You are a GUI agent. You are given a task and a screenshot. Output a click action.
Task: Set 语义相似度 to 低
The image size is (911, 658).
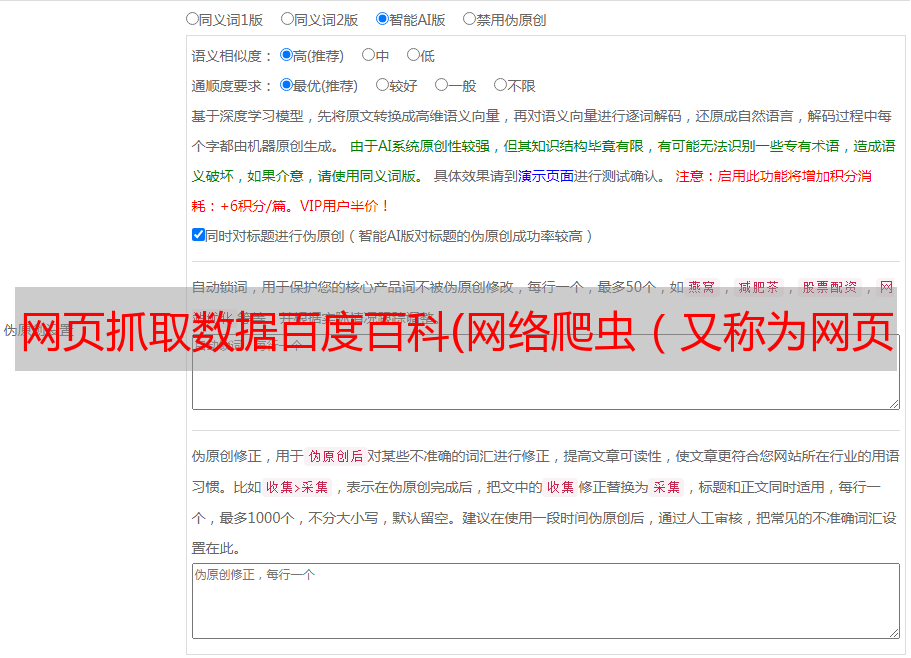coord(413,55)
